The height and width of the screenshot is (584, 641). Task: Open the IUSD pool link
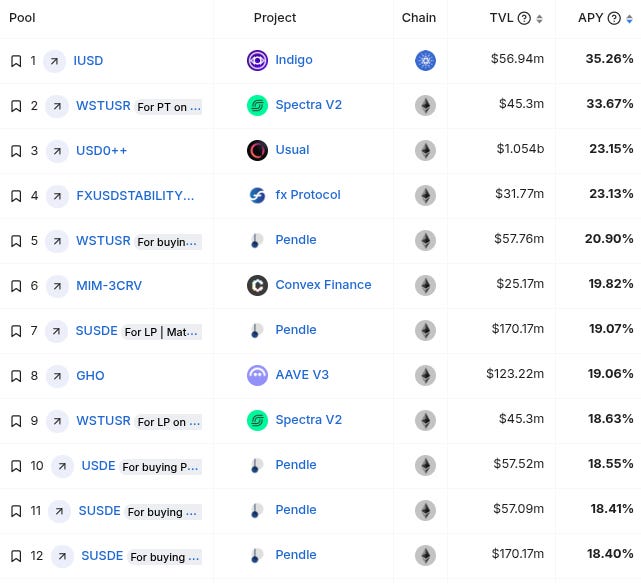point(88,61)
